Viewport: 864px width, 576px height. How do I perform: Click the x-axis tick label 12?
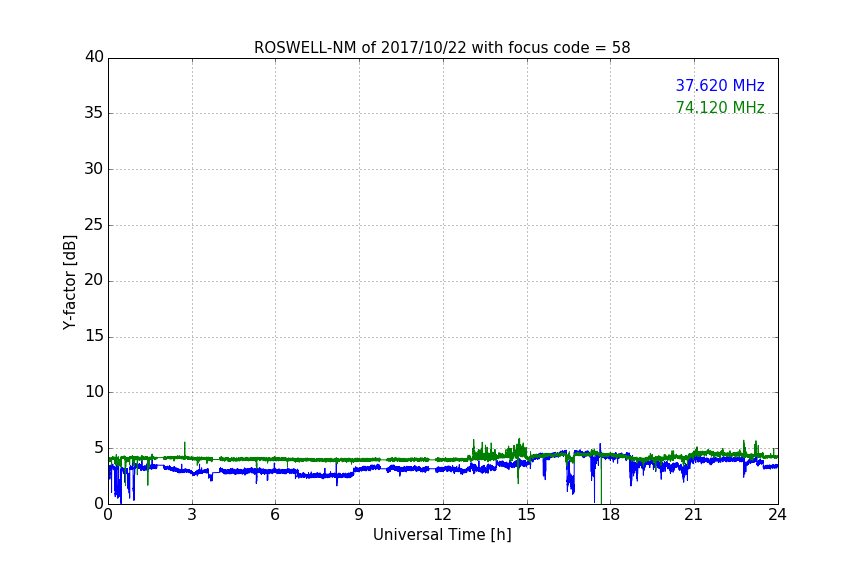pos(443,515)
